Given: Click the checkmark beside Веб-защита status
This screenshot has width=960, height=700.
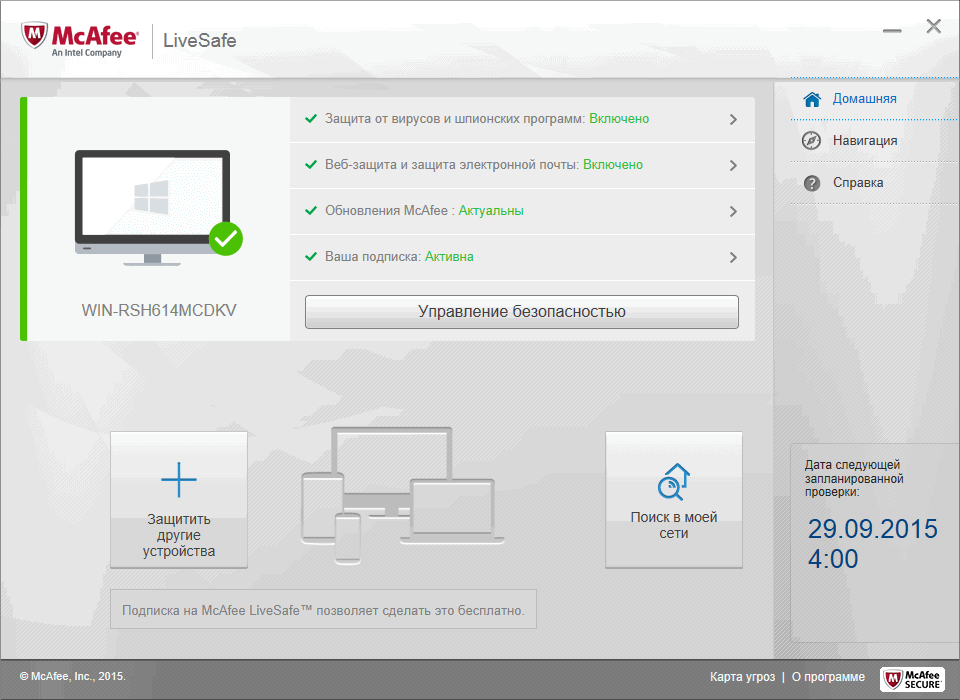Looking at the screenshot, I should (311, 165).
